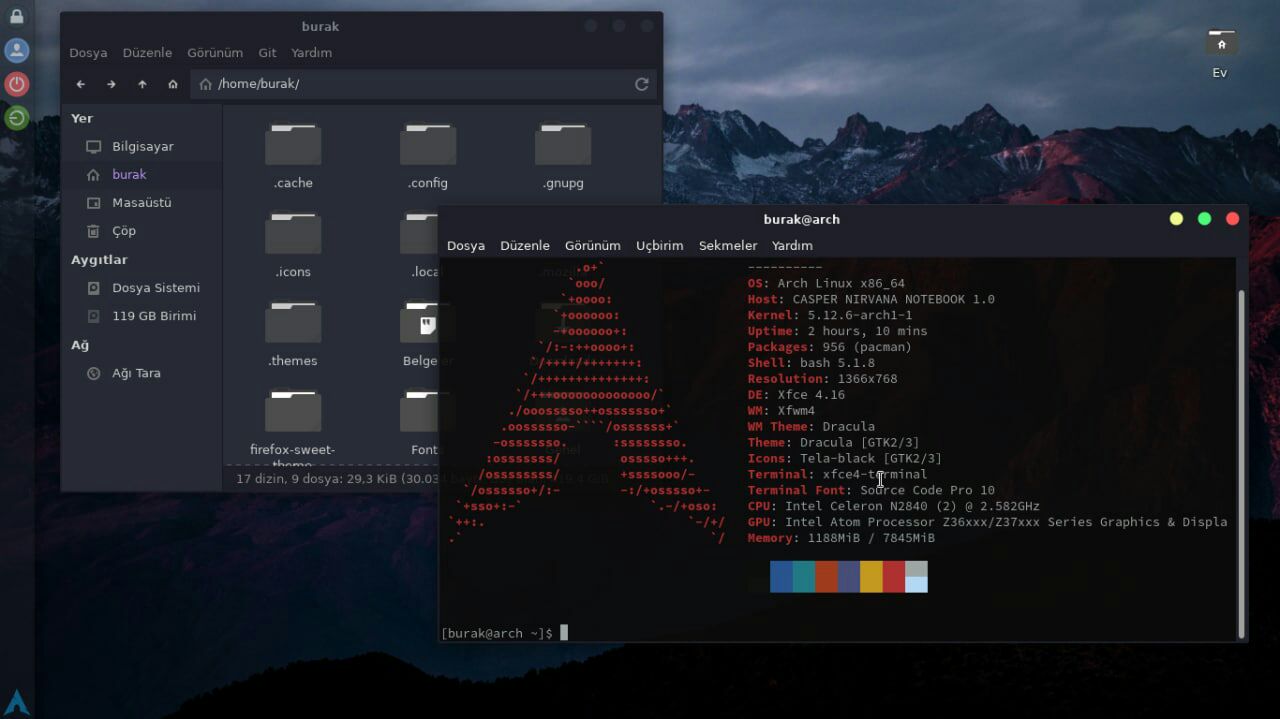Image resolution: width=1280 pixels, height=719 pixels.
Task: Click the yellow color block in neofetch
Action: [871, 577]
